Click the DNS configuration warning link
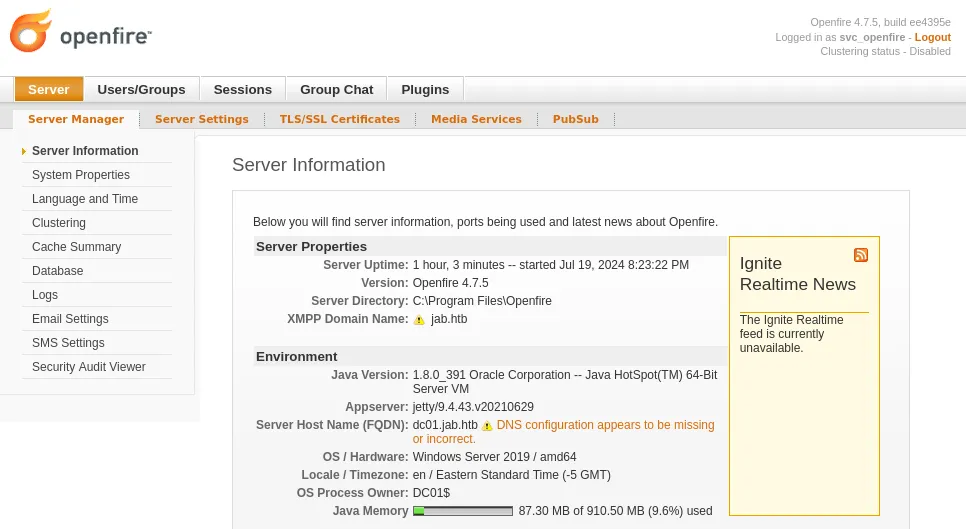 564,432
